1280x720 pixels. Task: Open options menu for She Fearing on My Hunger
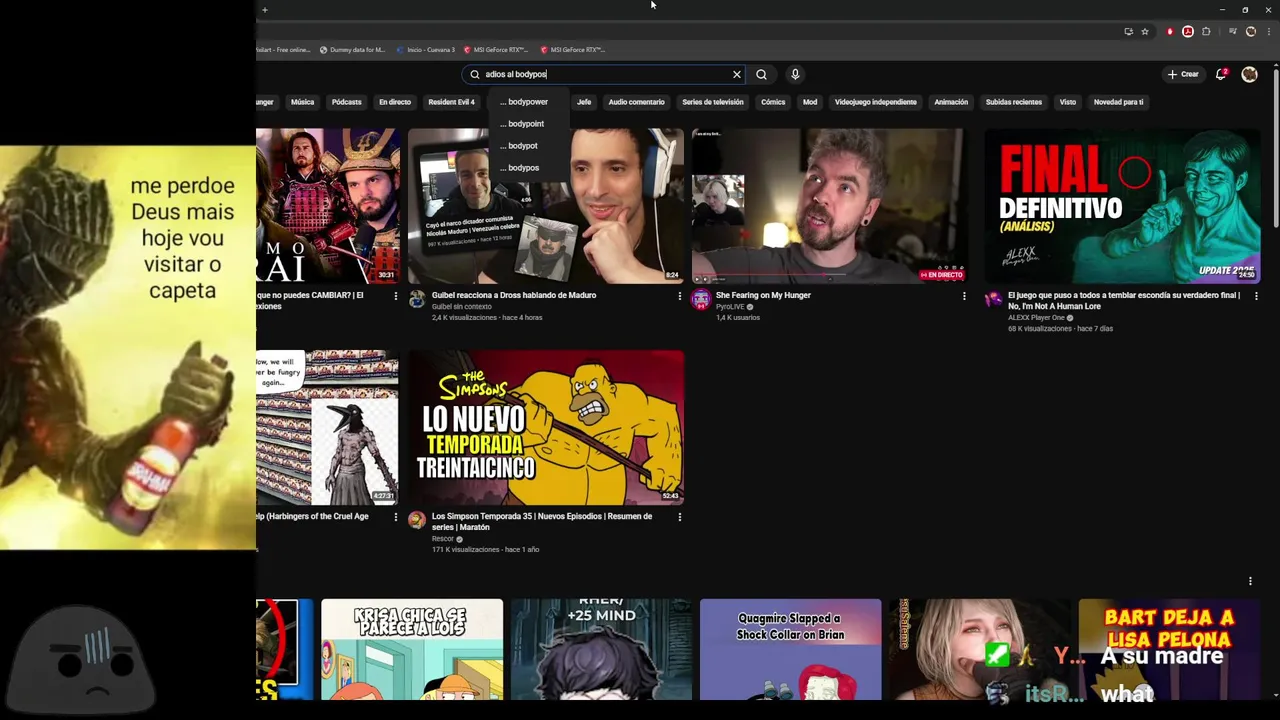click(964, 296)
